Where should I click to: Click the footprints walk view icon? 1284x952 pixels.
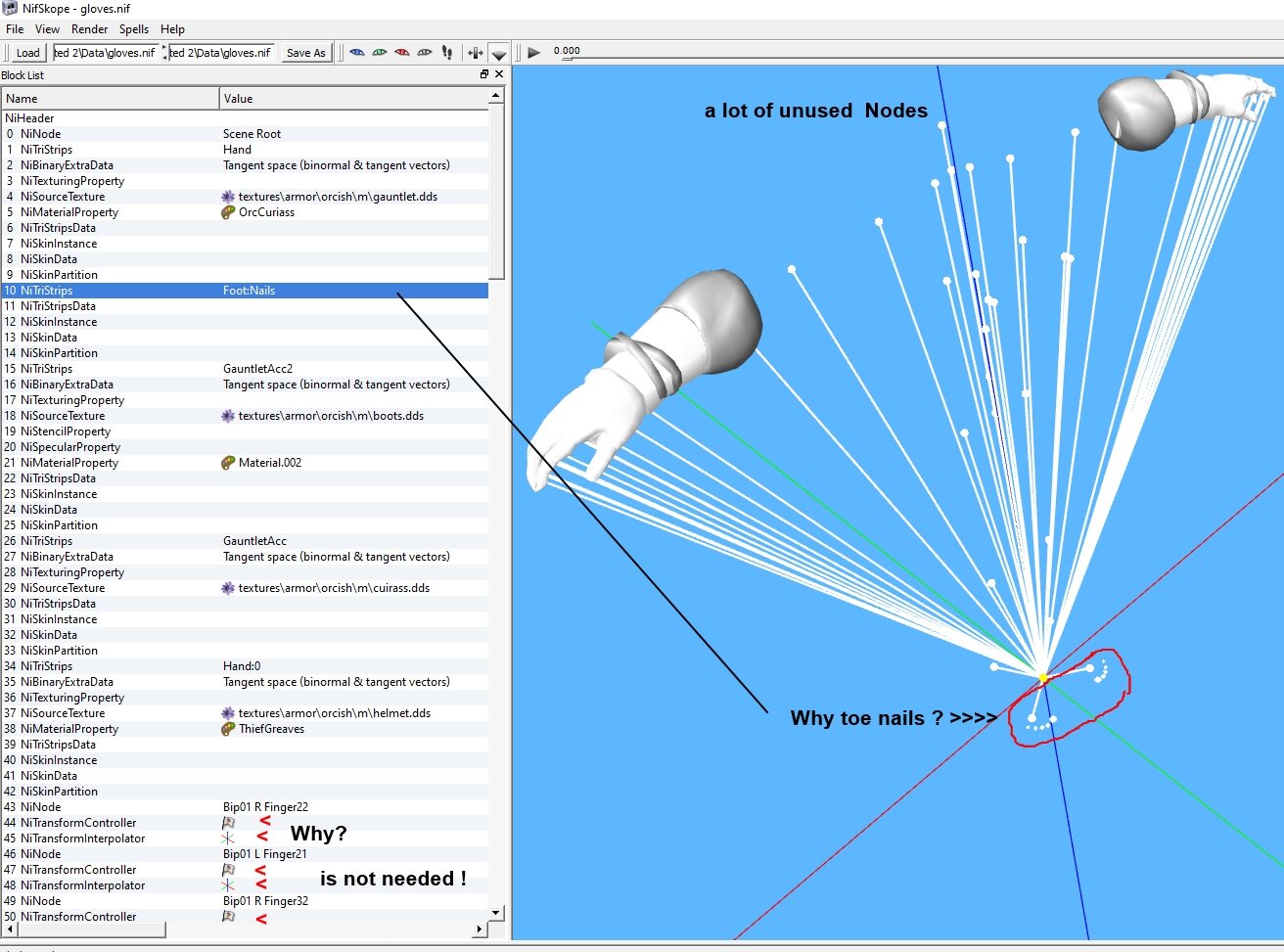447,53
